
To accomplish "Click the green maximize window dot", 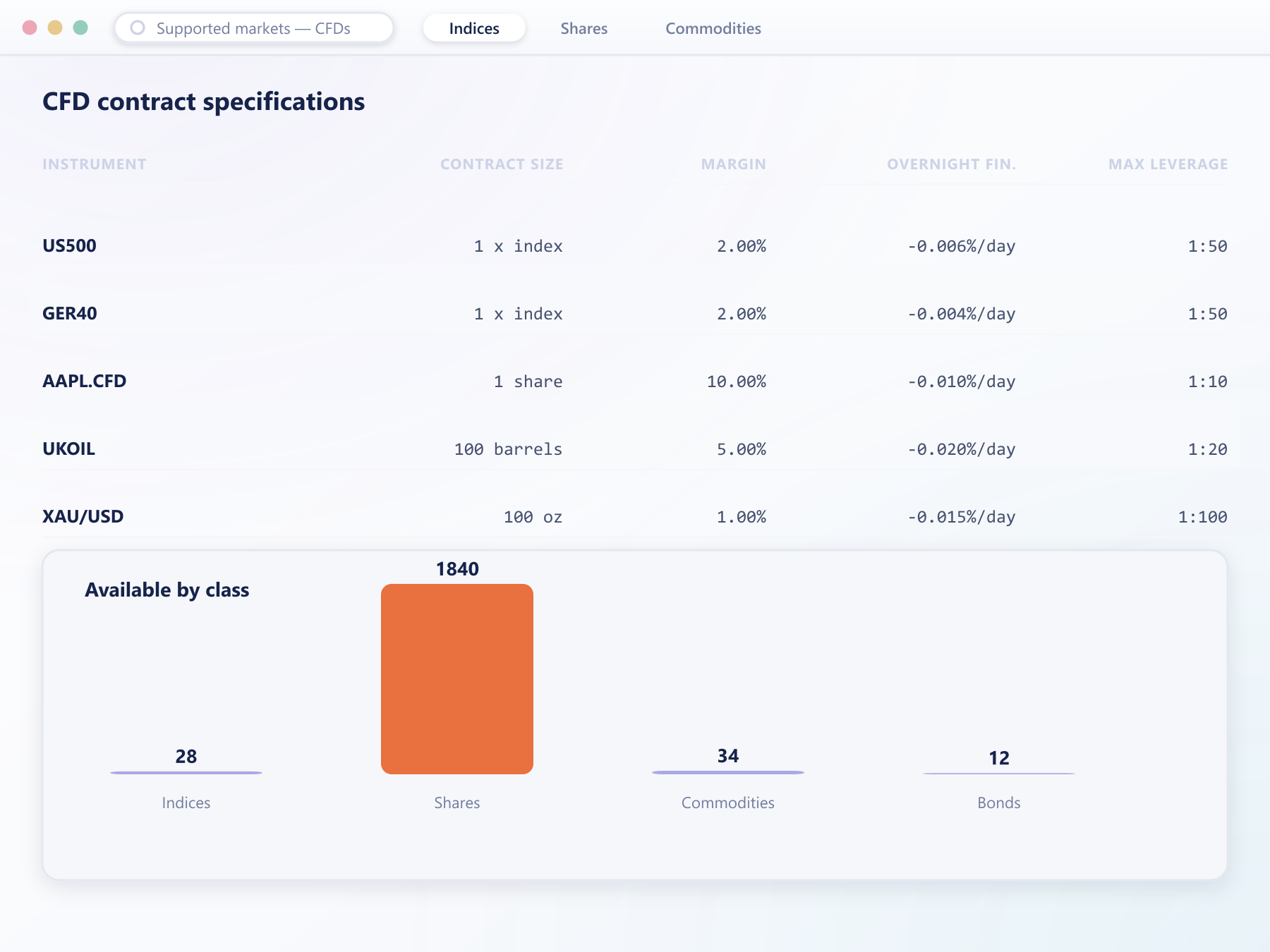I will 80,28.
